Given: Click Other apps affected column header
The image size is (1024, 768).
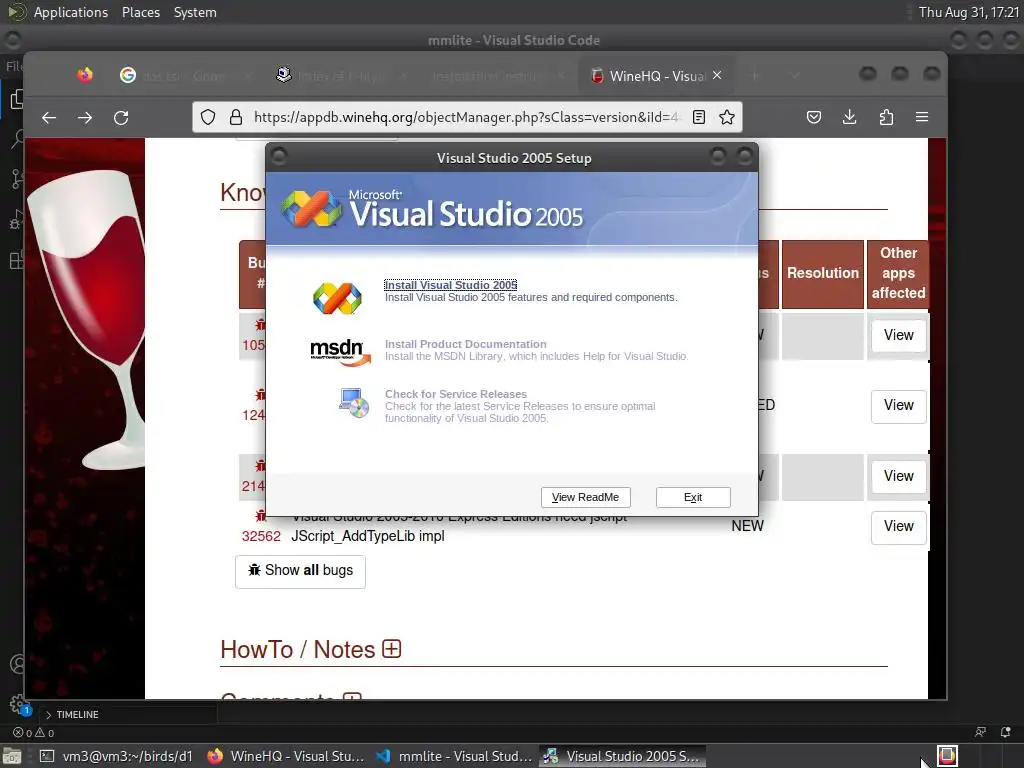Looking at the screenshot, I should pyautogui.click(x=899, y=273).
